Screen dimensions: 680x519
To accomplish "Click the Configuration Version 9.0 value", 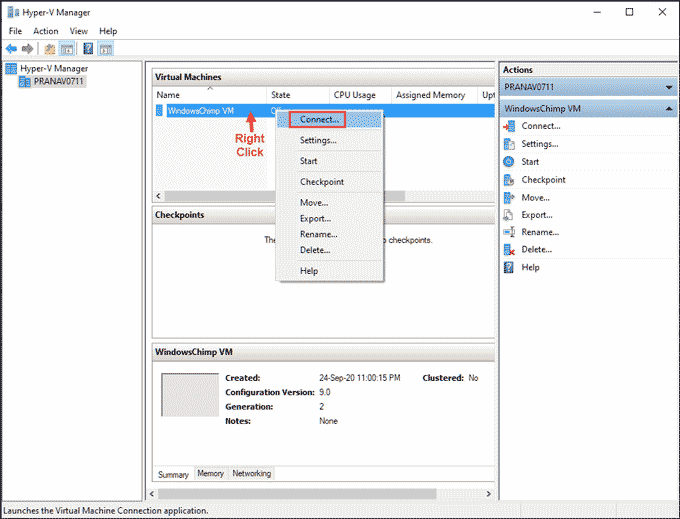I will coord(325,392).
